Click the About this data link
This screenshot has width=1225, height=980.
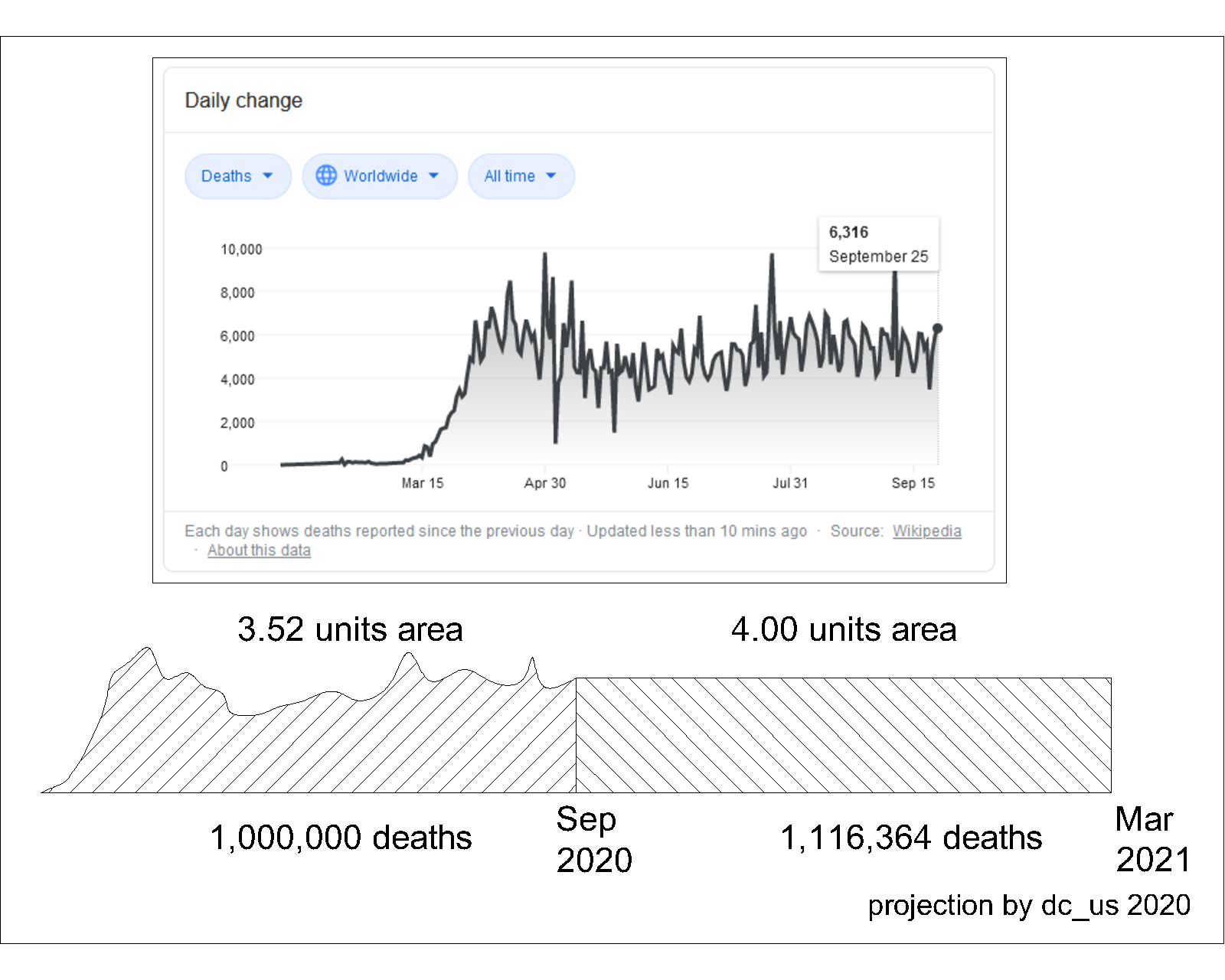259,550
